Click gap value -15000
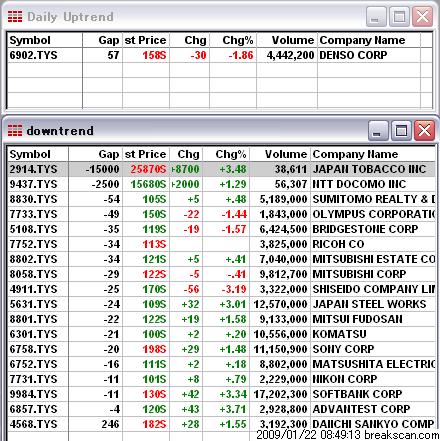440x441 pixels. [x=102, y=169]
